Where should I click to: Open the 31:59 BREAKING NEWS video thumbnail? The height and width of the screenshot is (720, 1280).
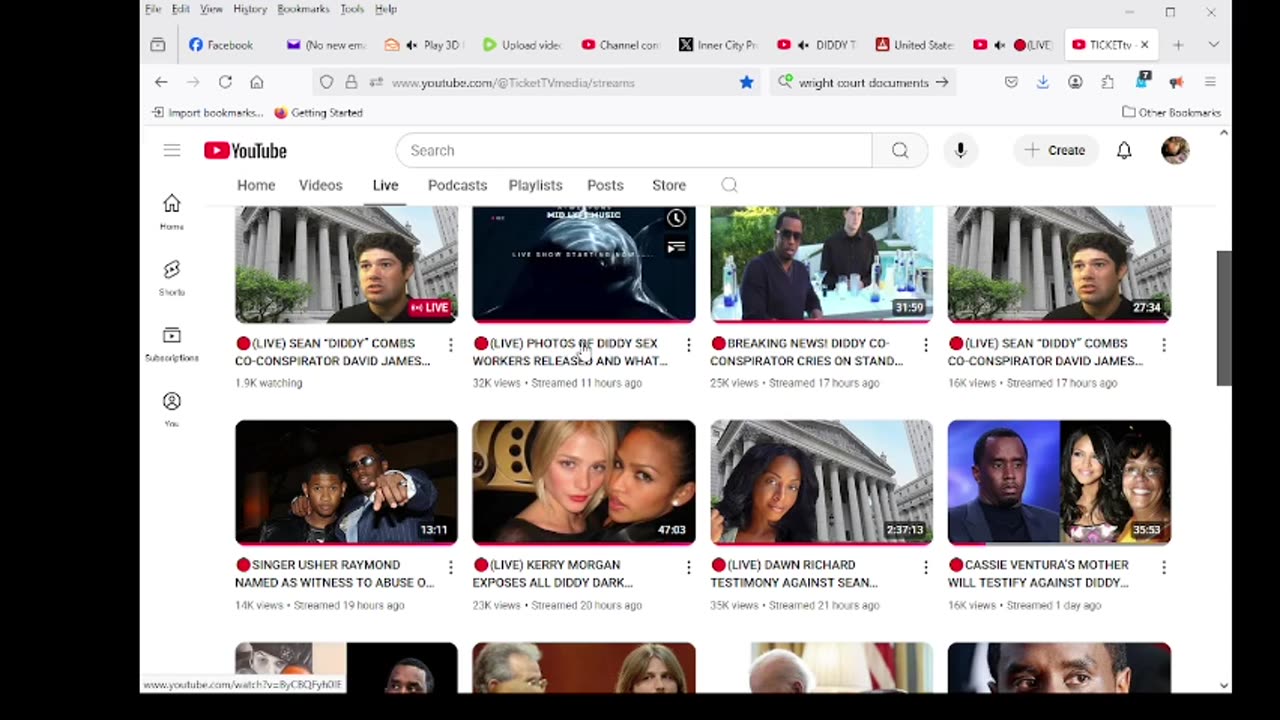click(x=821, y=264)
